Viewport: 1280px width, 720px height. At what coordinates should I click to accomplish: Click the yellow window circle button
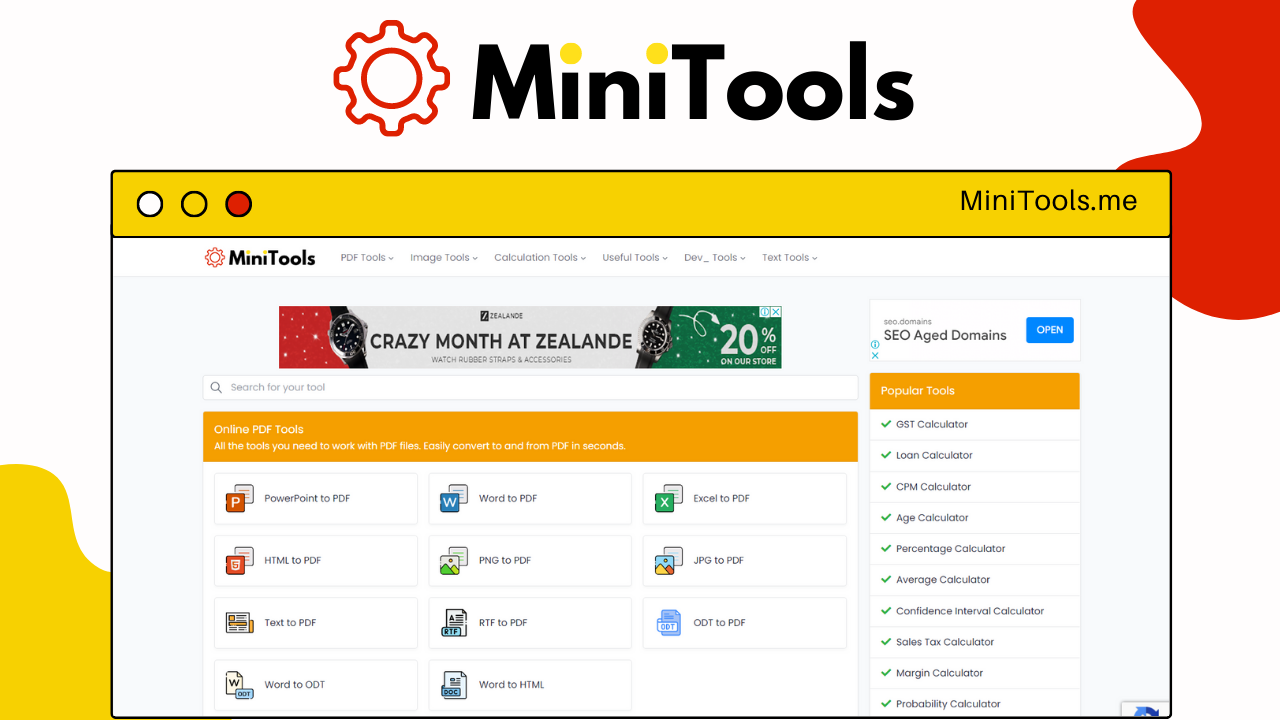pyautogui.click(x=194, y=204)
